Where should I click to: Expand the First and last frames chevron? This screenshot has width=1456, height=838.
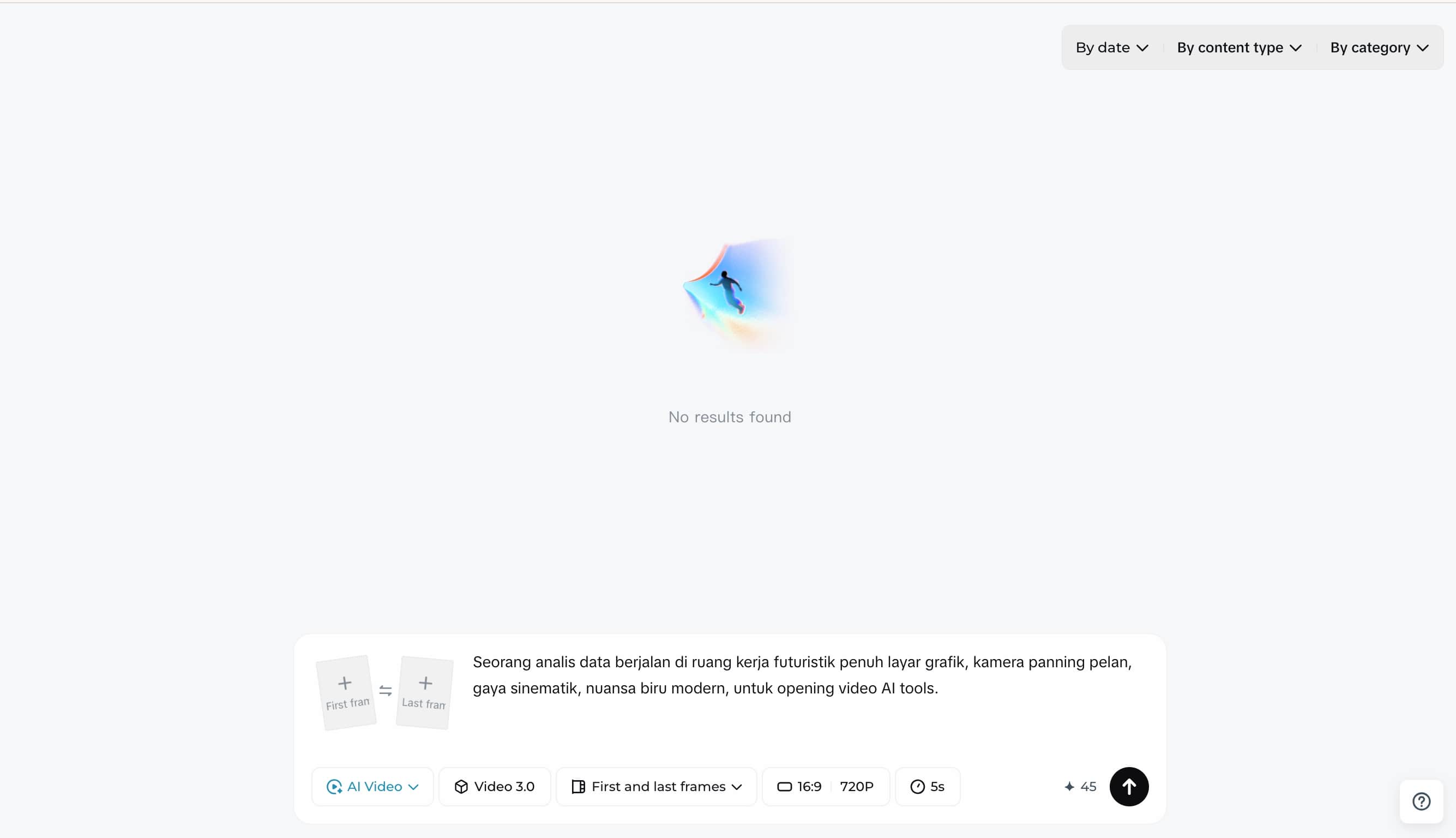point(736,787)
